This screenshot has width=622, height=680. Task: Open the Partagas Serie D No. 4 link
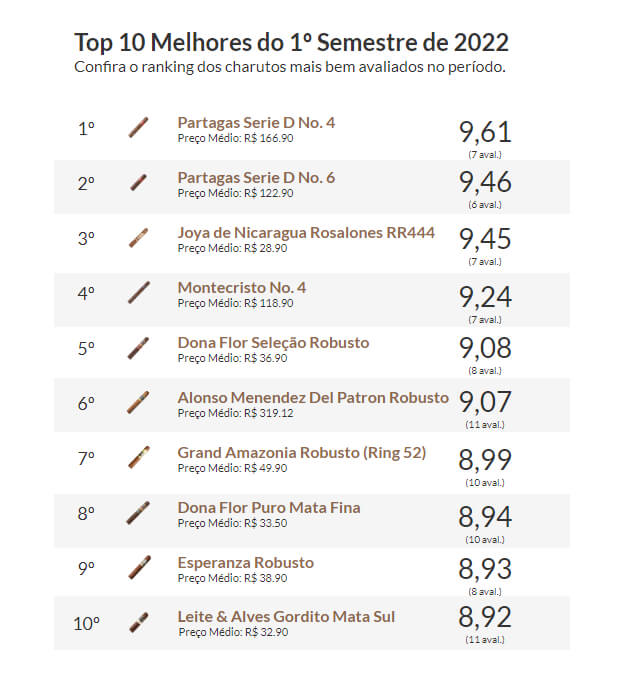click(256, 123)
